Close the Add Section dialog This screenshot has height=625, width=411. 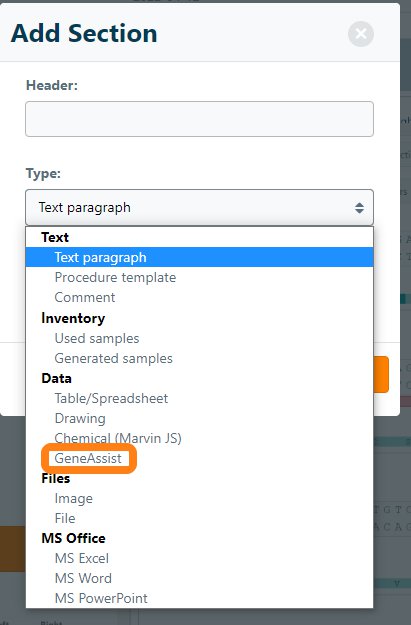click(361, 33)
